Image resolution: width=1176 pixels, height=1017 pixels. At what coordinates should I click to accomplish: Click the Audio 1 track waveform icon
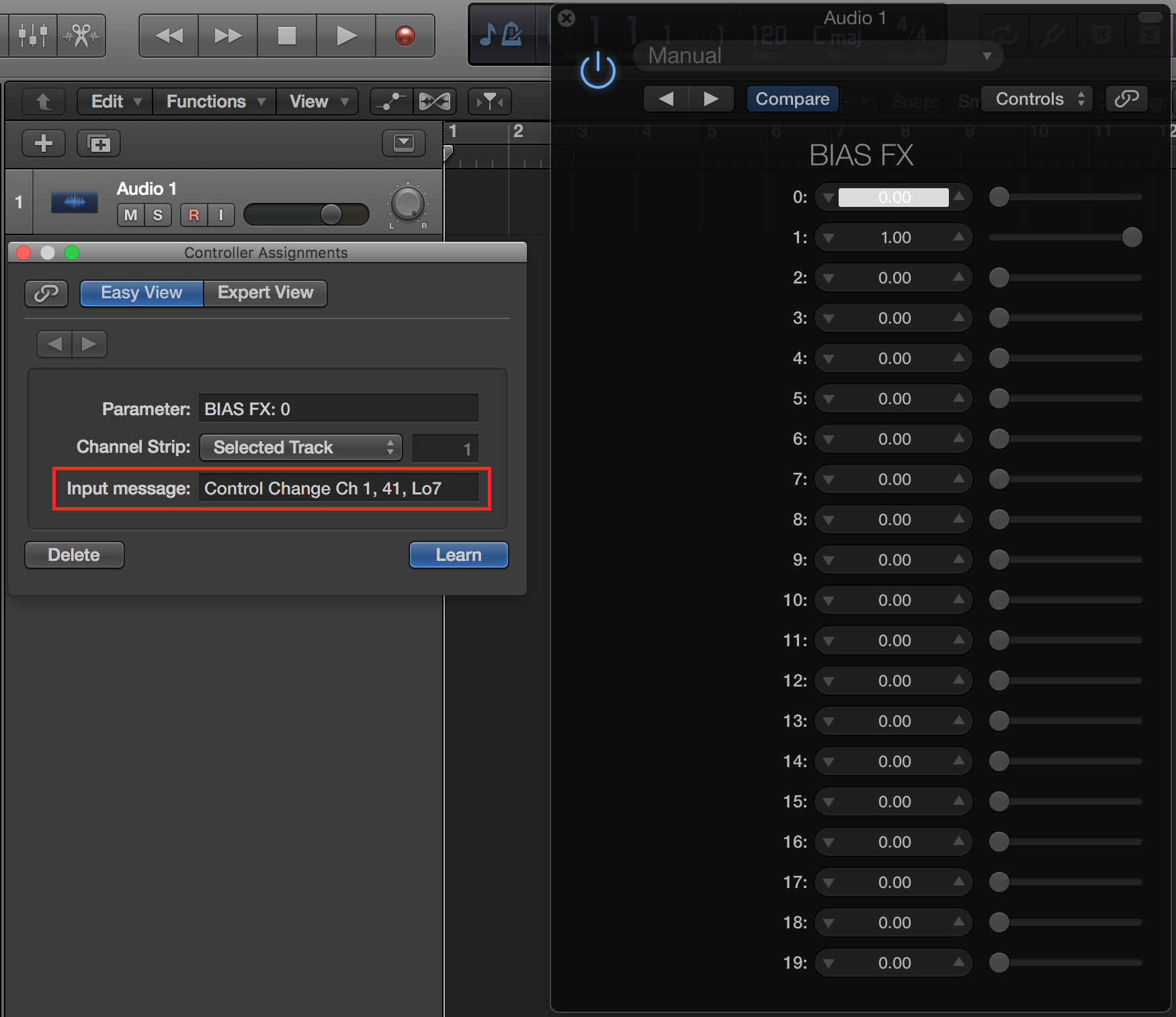tap(75, 202)
